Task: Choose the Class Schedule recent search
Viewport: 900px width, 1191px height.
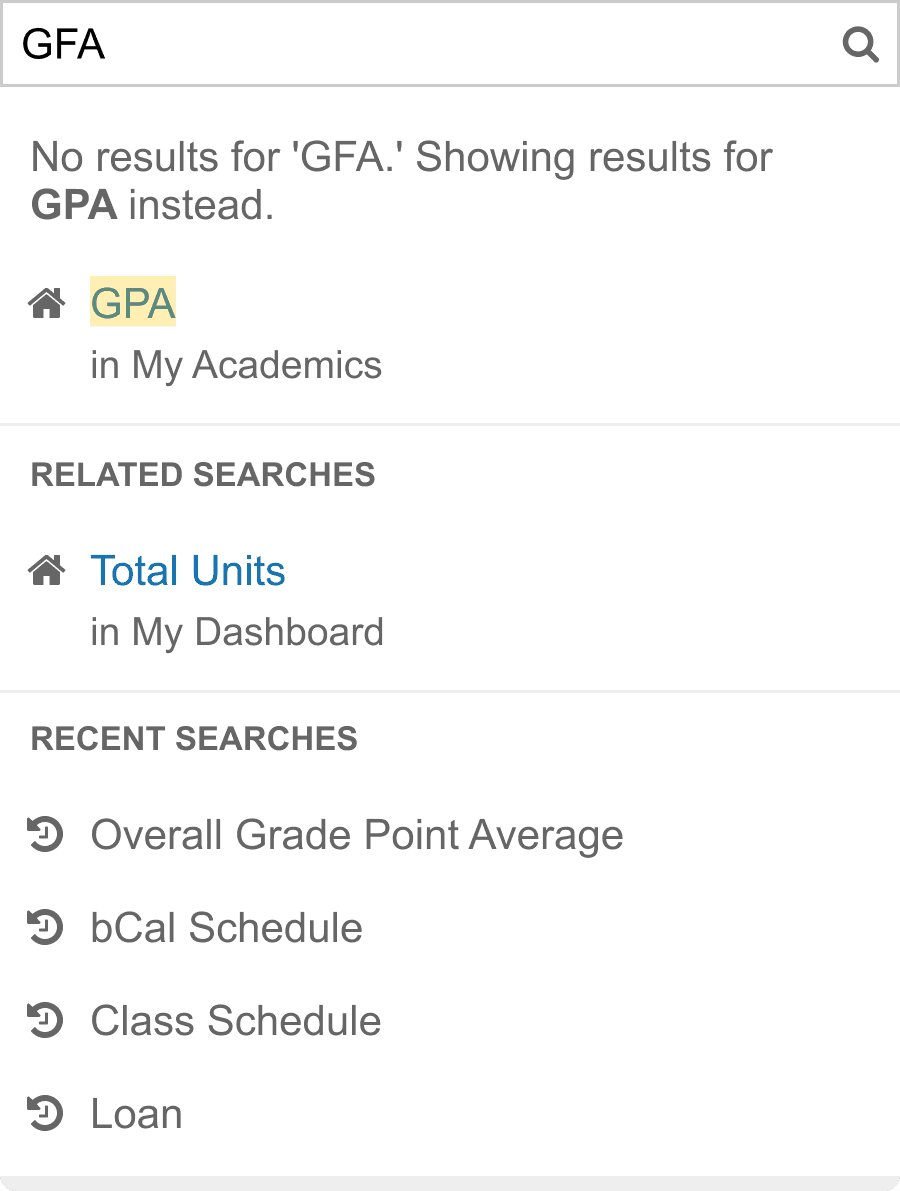Action: pos(236,1021)
